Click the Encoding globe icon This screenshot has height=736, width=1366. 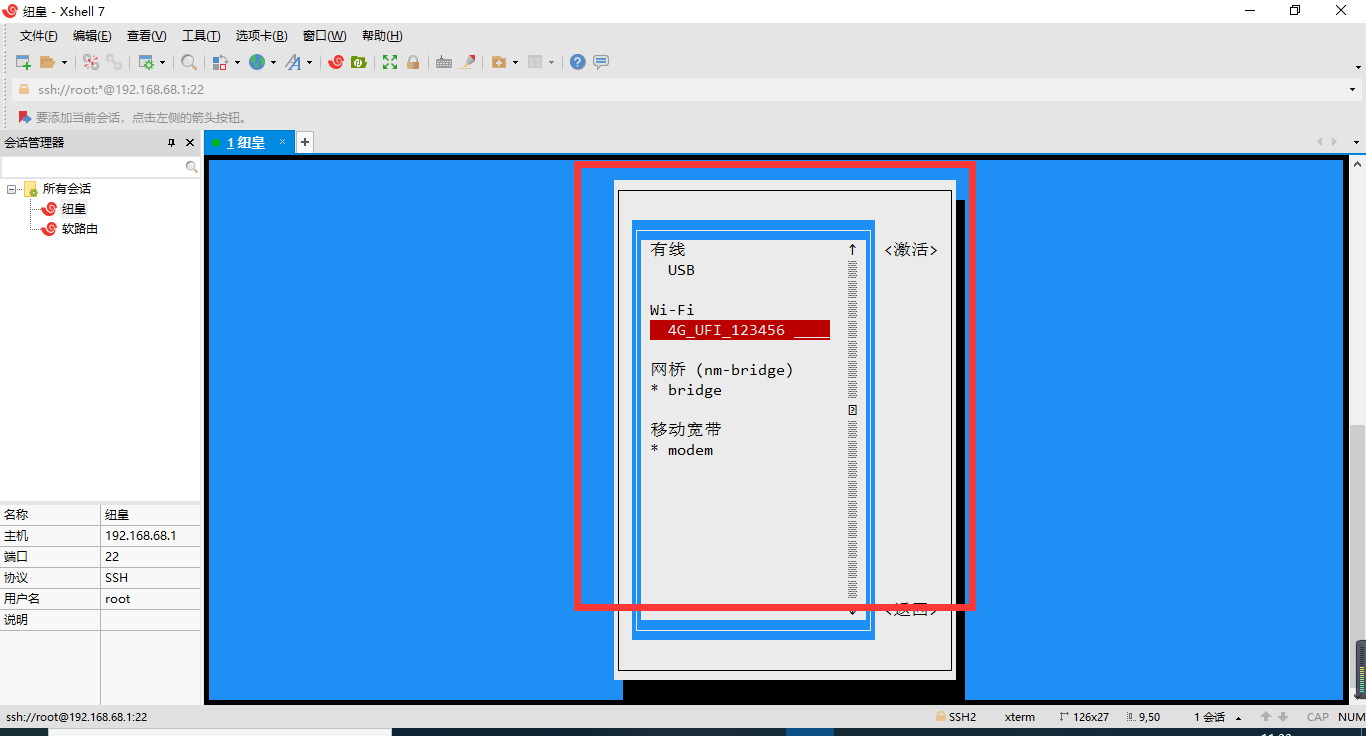257,62
